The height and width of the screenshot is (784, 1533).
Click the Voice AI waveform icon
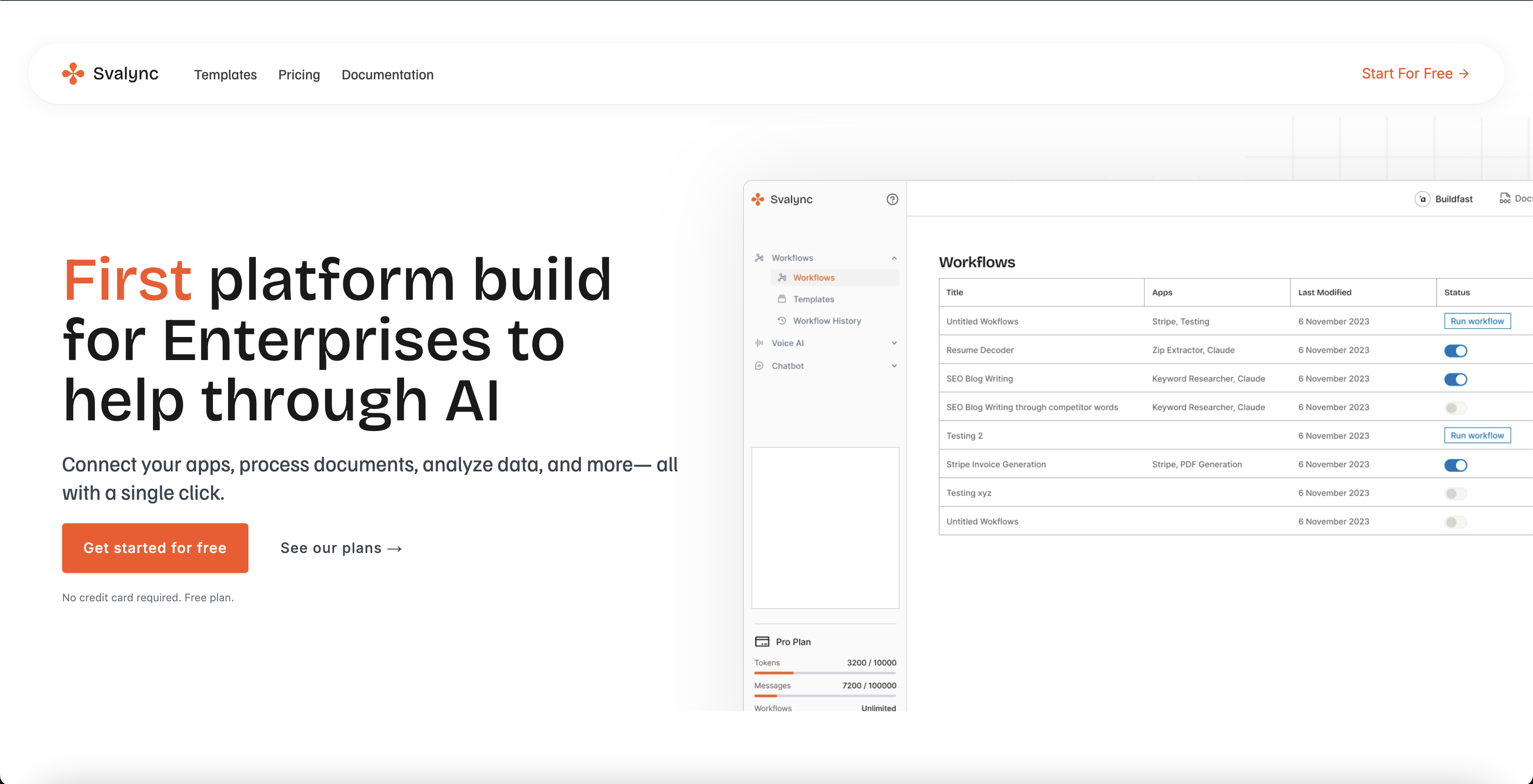(759, 343)
